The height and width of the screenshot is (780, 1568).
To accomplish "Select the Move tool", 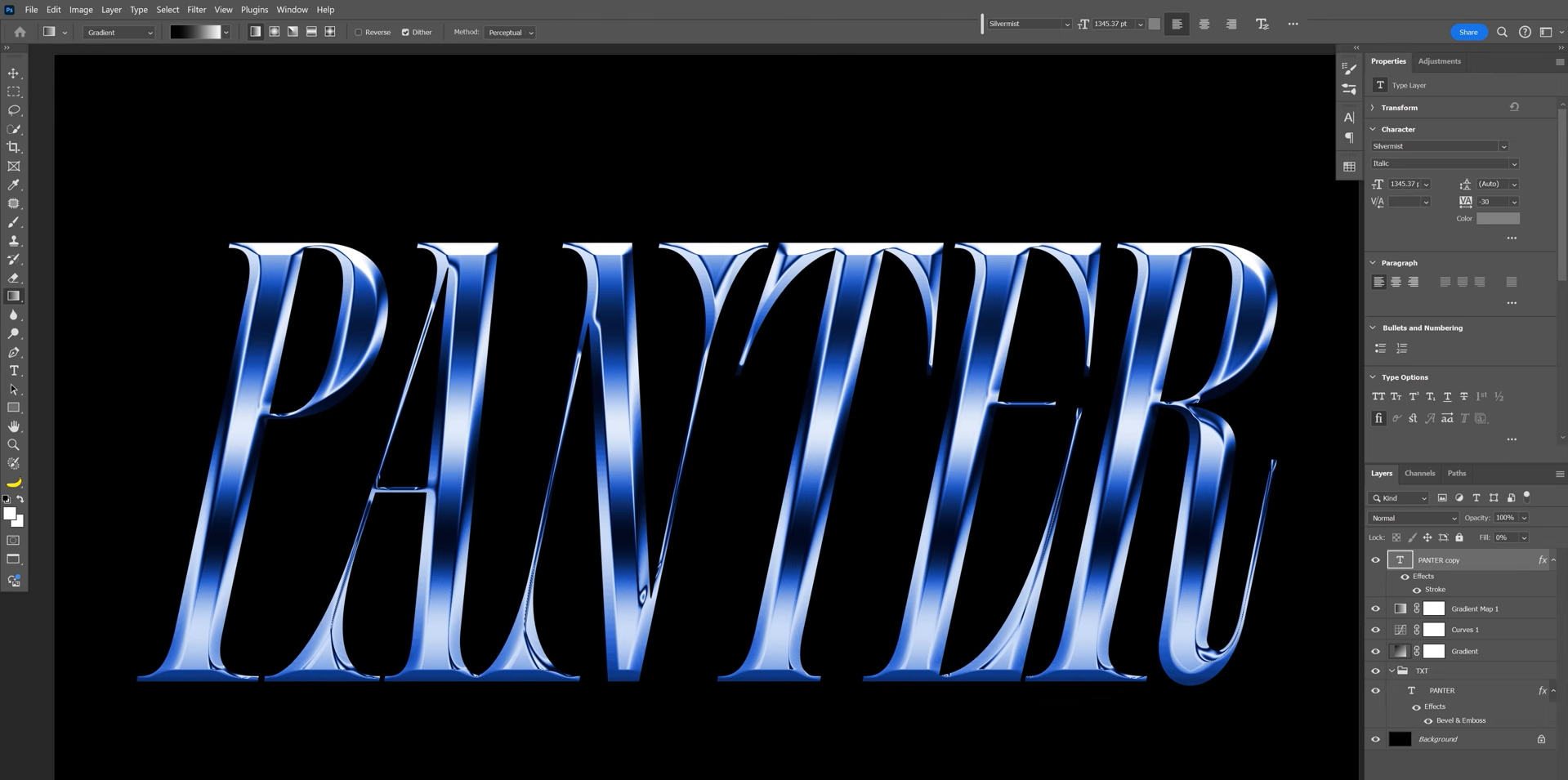I will tap(14, 74).
